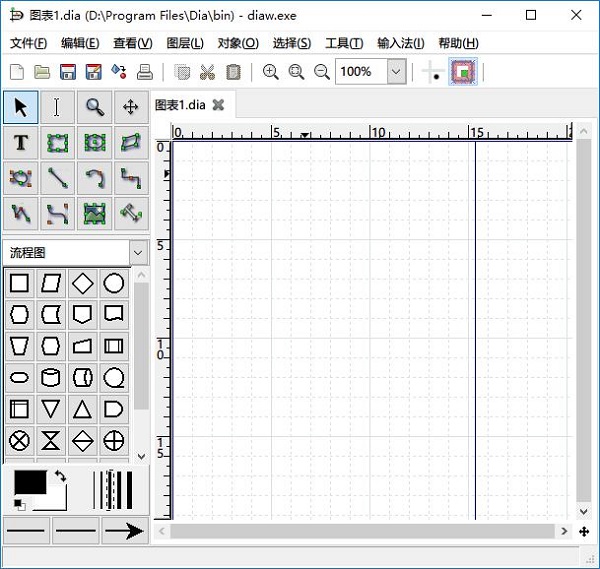Select the Arc tool
Viewport: 600px width, 569px height.
[x=94, y=178]
